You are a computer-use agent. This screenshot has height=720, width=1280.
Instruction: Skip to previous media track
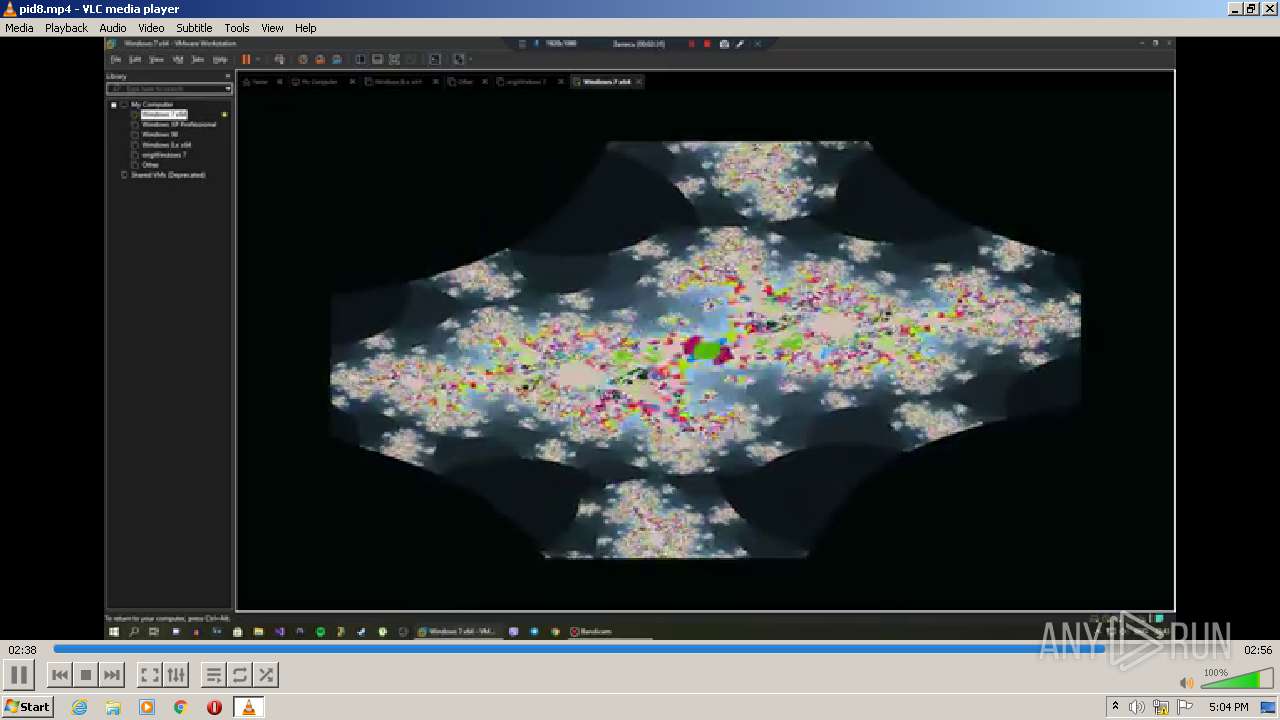tap(60, 675)
